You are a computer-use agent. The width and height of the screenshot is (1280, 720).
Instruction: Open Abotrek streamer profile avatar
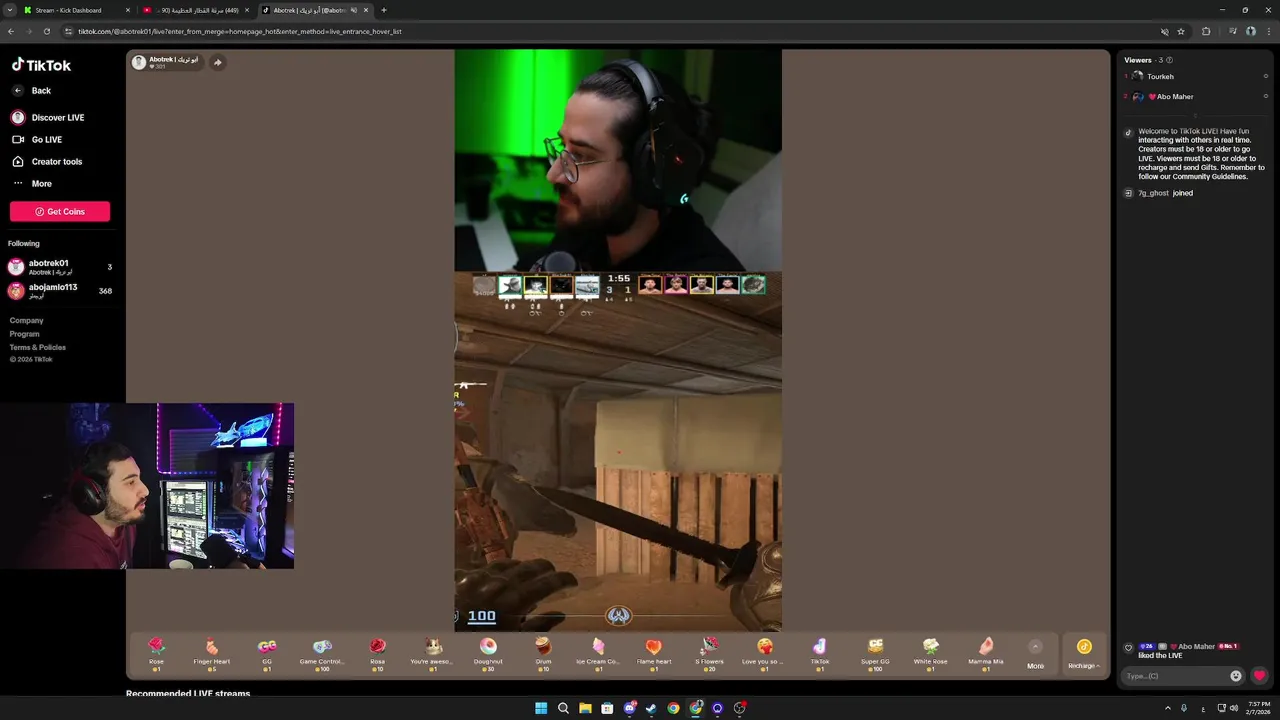click(x=139, y=62)
